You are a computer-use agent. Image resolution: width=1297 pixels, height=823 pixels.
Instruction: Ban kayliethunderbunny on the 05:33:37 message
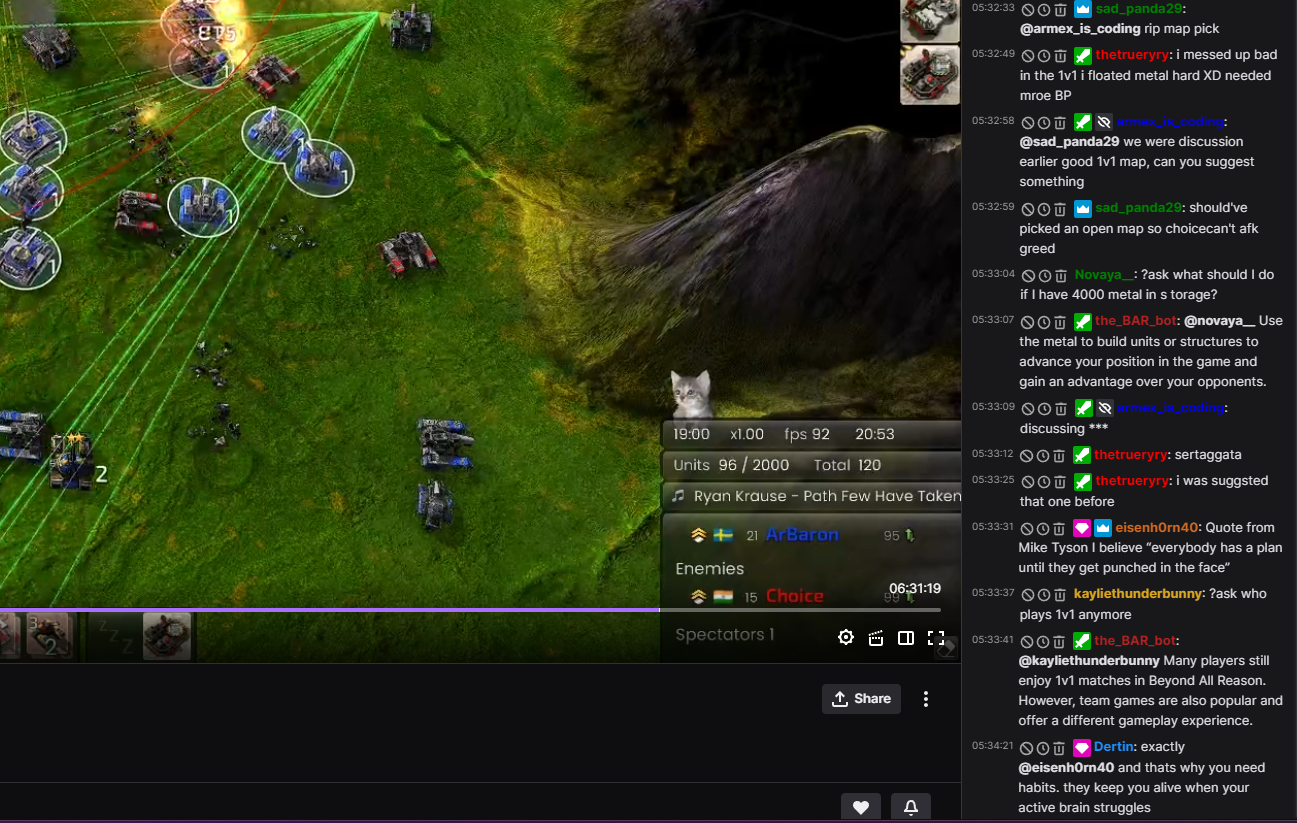tap(1028, 594)
